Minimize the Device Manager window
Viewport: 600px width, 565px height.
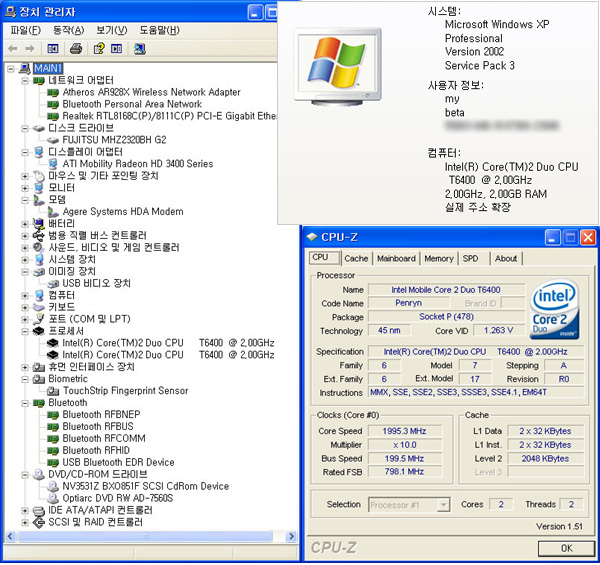pyautogui.click(x=255, y=12)
